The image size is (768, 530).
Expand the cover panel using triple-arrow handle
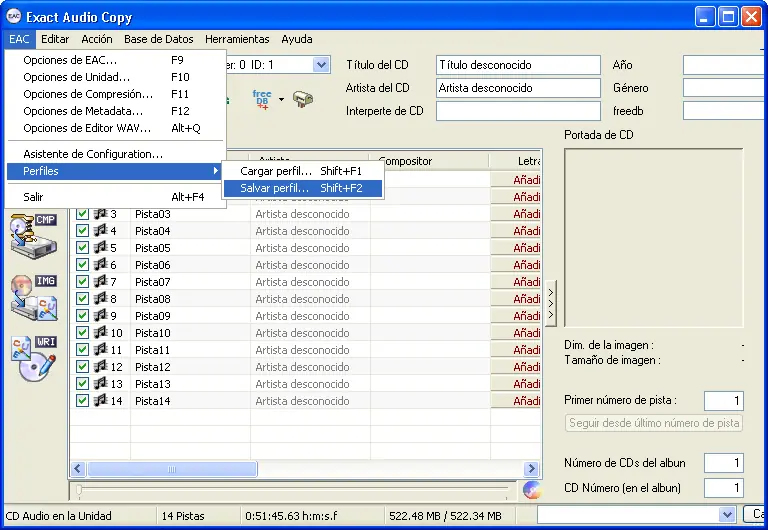551,304
